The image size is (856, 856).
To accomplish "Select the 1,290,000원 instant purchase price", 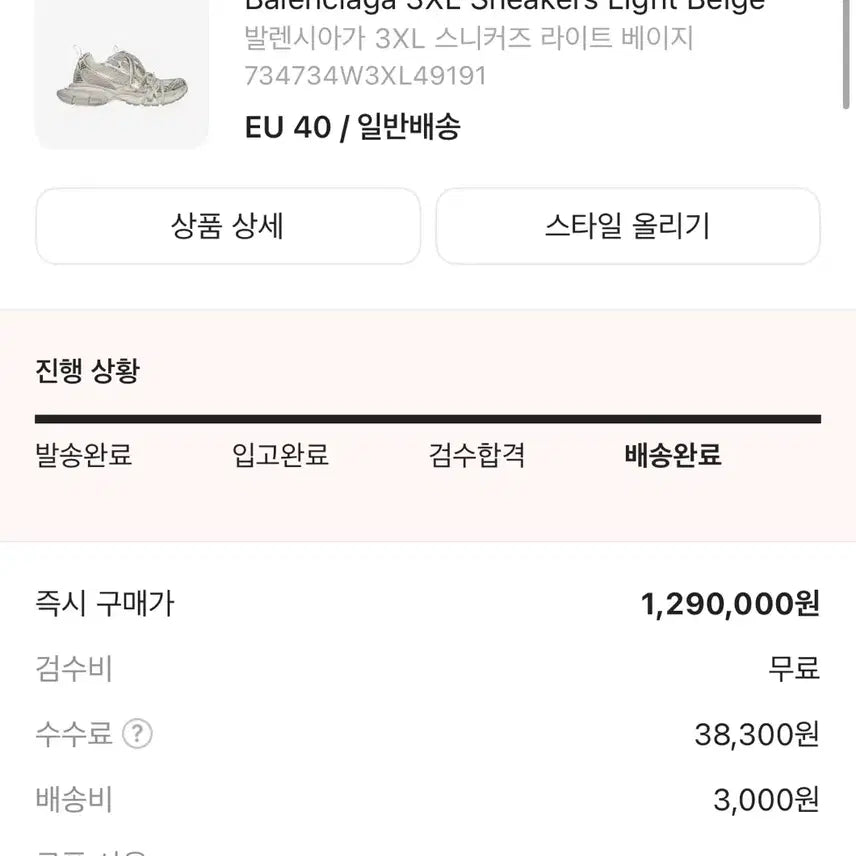I will click(x=733, y=603).
